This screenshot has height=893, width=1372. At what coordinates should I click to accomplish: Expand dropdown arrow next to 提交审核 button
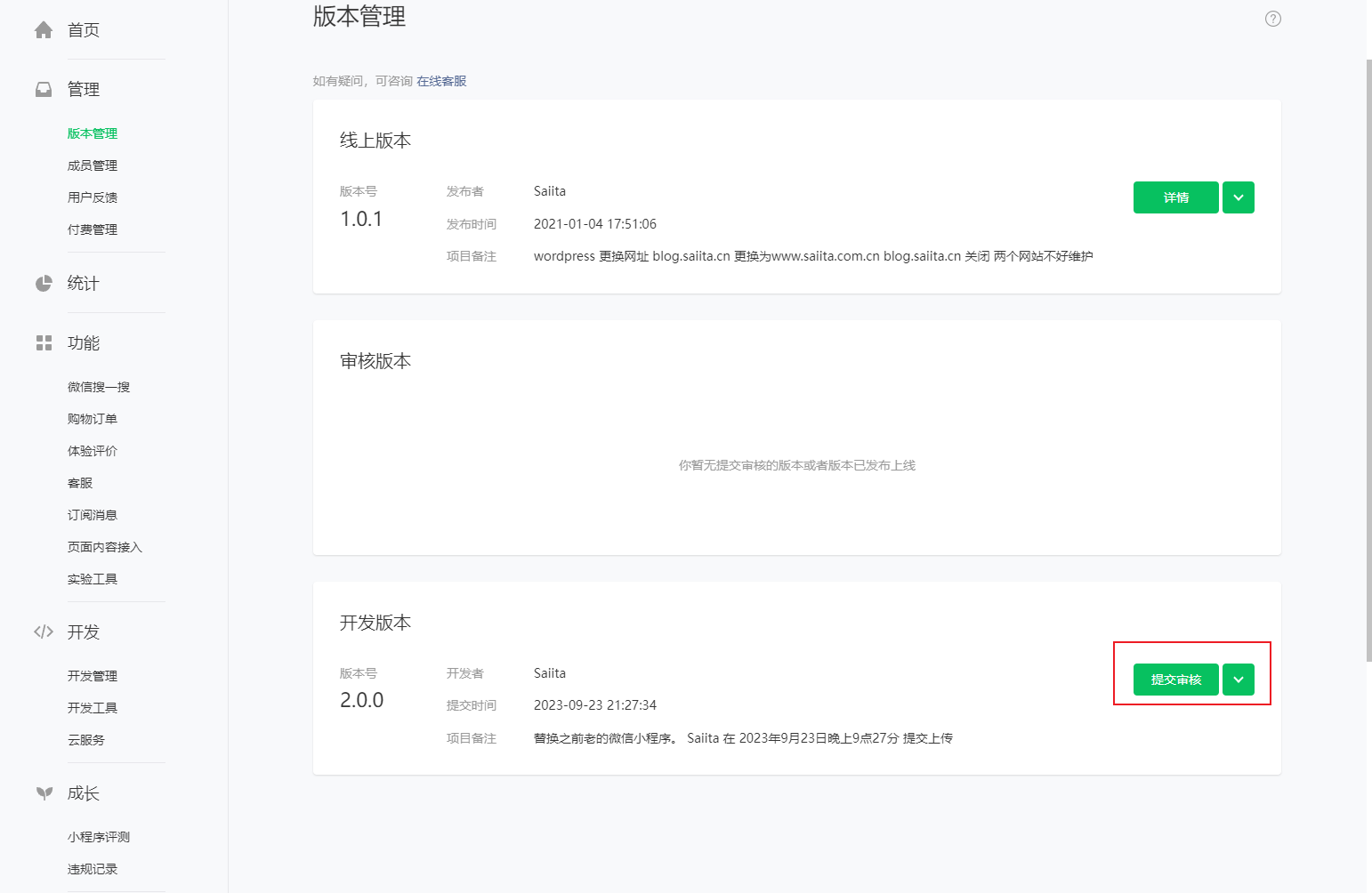pos(1238,680)
